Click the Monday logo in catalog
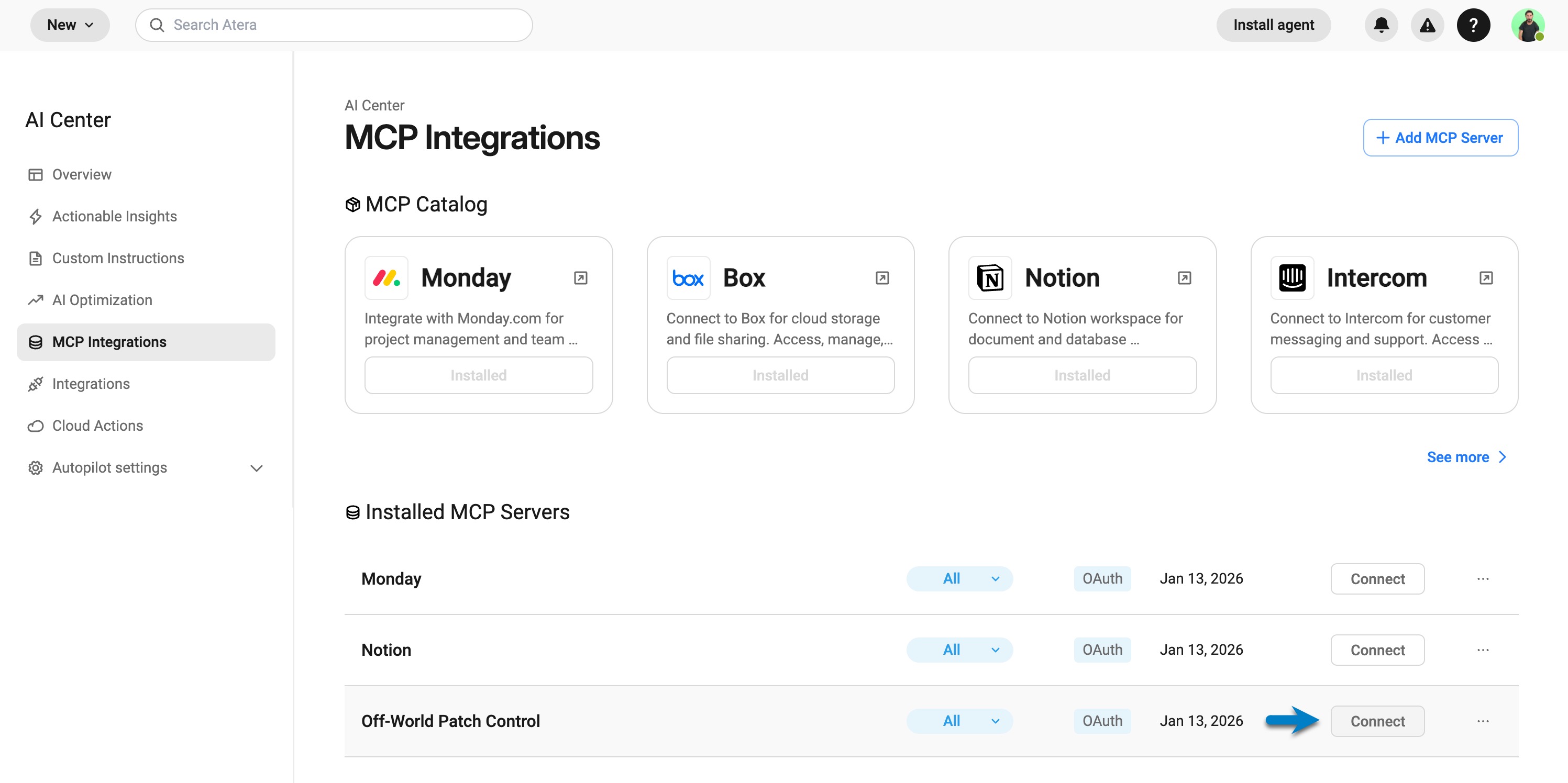 386,278
